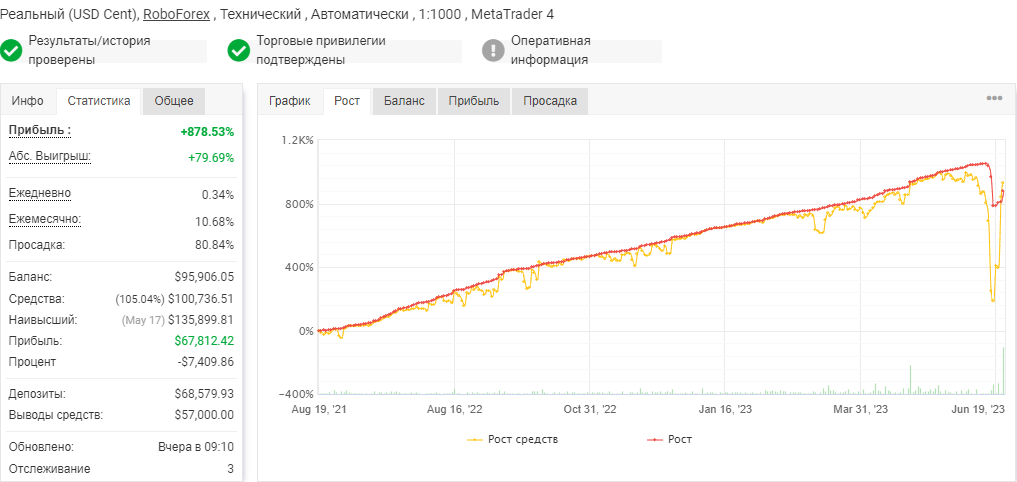The image size is (1017, 482).
Task: Open the Общее tab
Action: [174, 101]
